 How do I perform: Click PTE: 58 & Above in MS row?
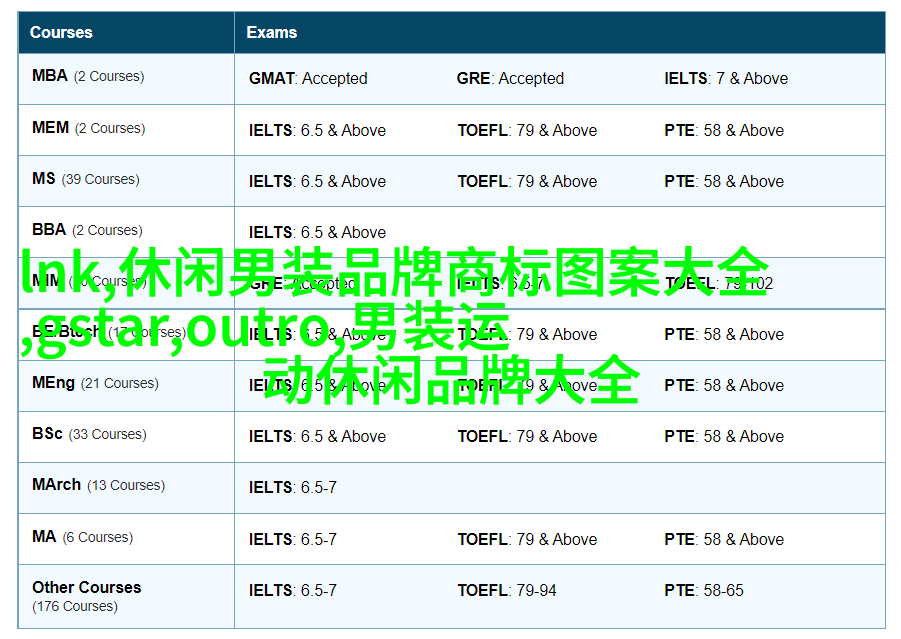[724, 182]
